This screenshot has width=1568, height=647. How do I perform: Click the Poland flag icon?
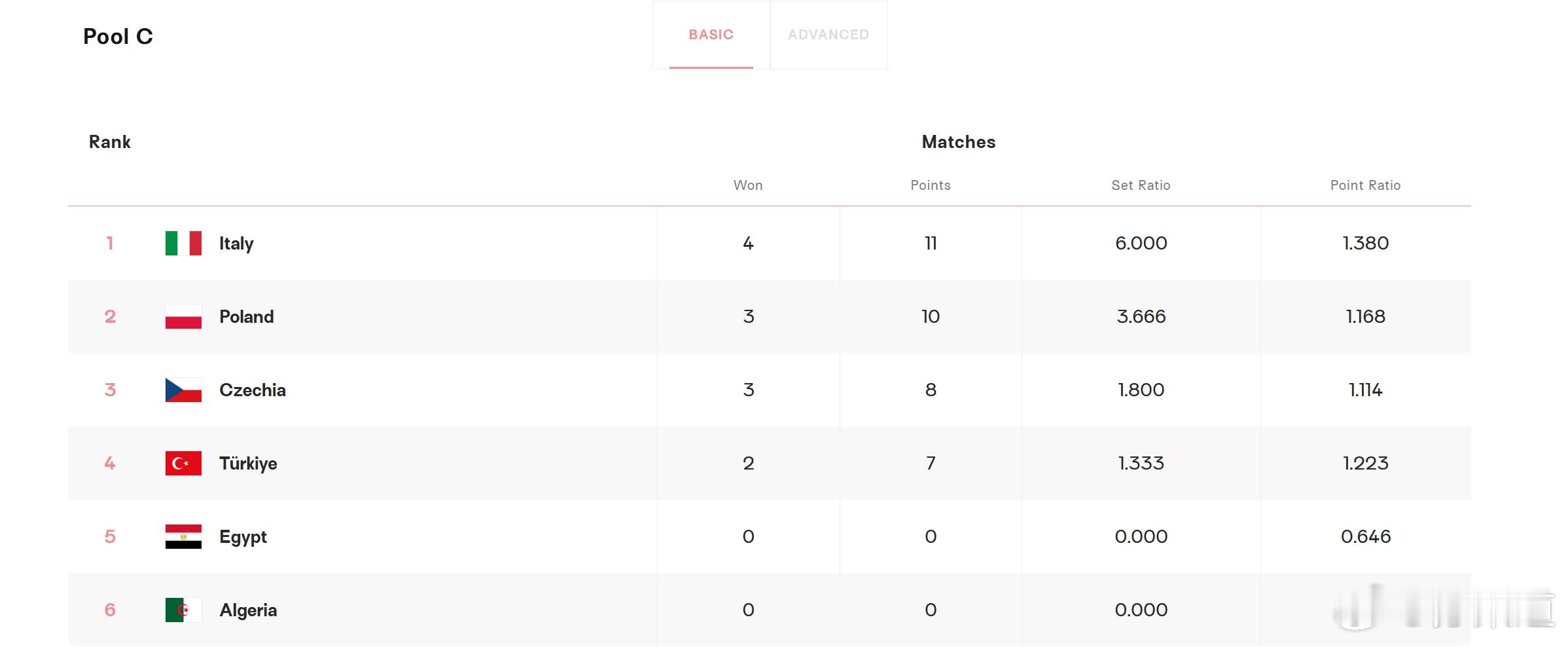pos(183,316)
